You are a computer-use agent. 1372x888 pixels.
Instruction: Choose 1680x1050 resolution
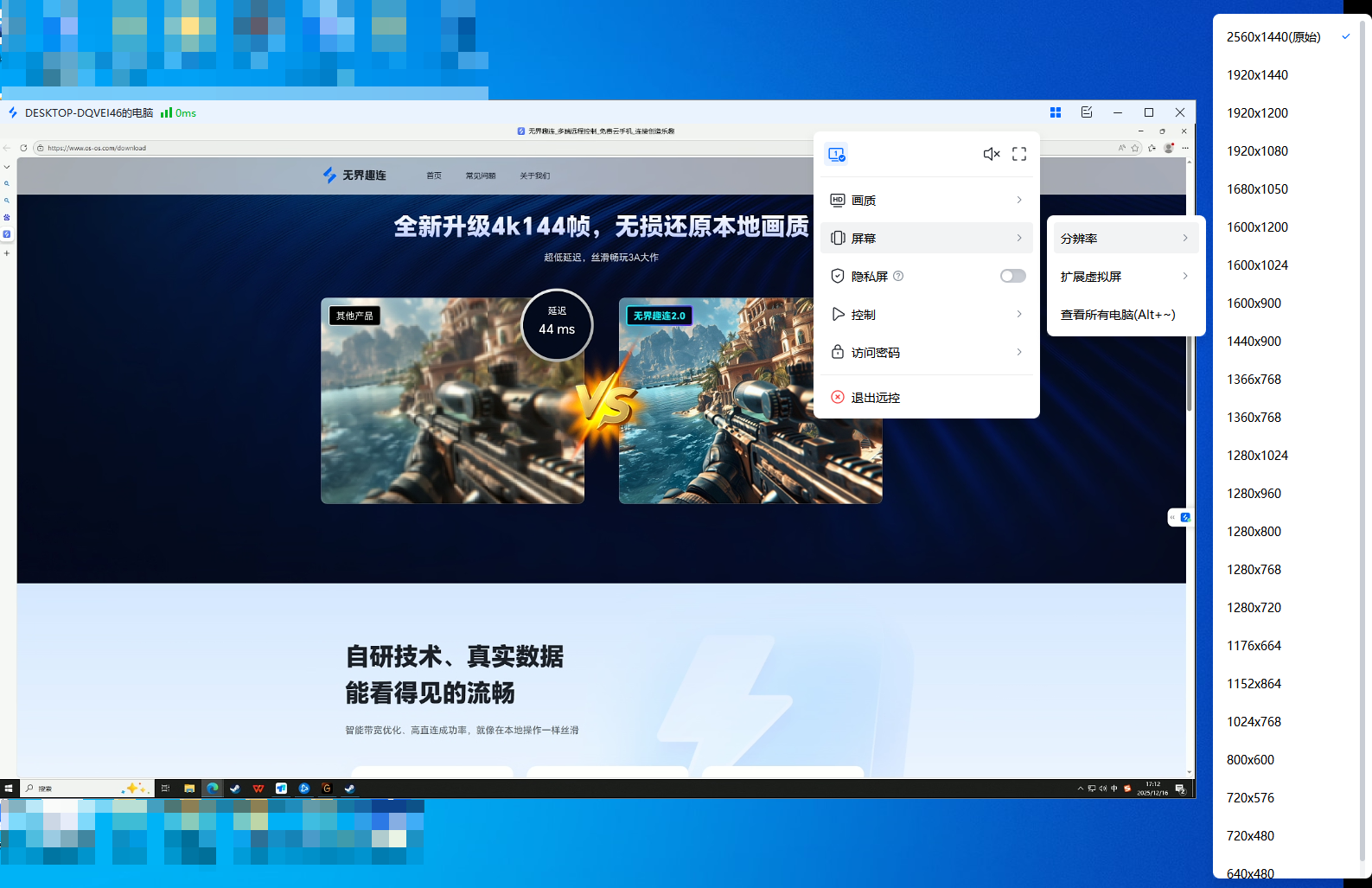[1287, 188]
